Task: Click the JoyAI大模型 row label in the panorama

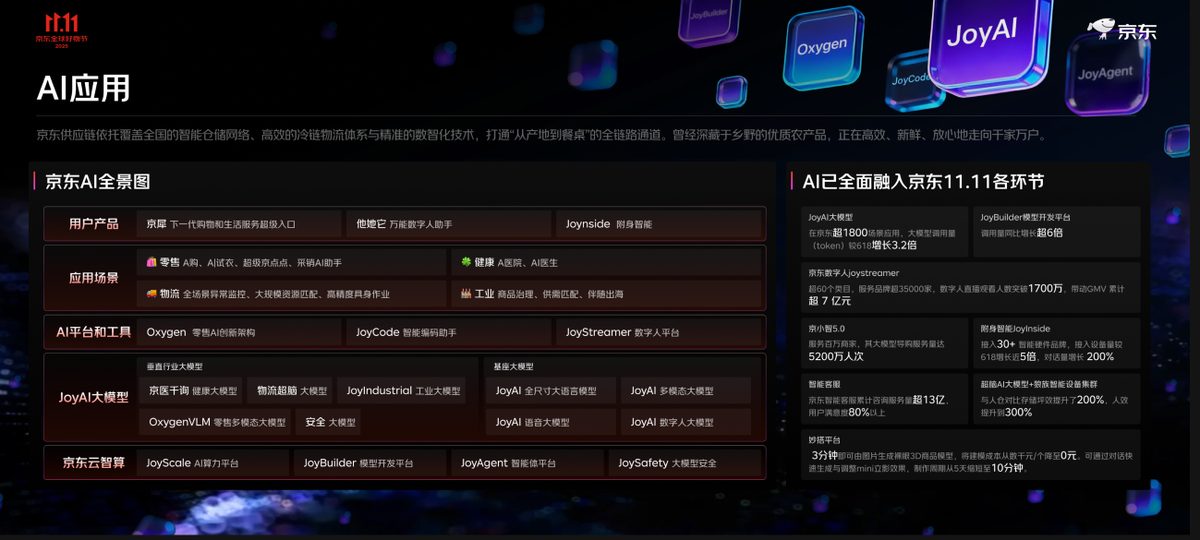Action: point(93,397)
